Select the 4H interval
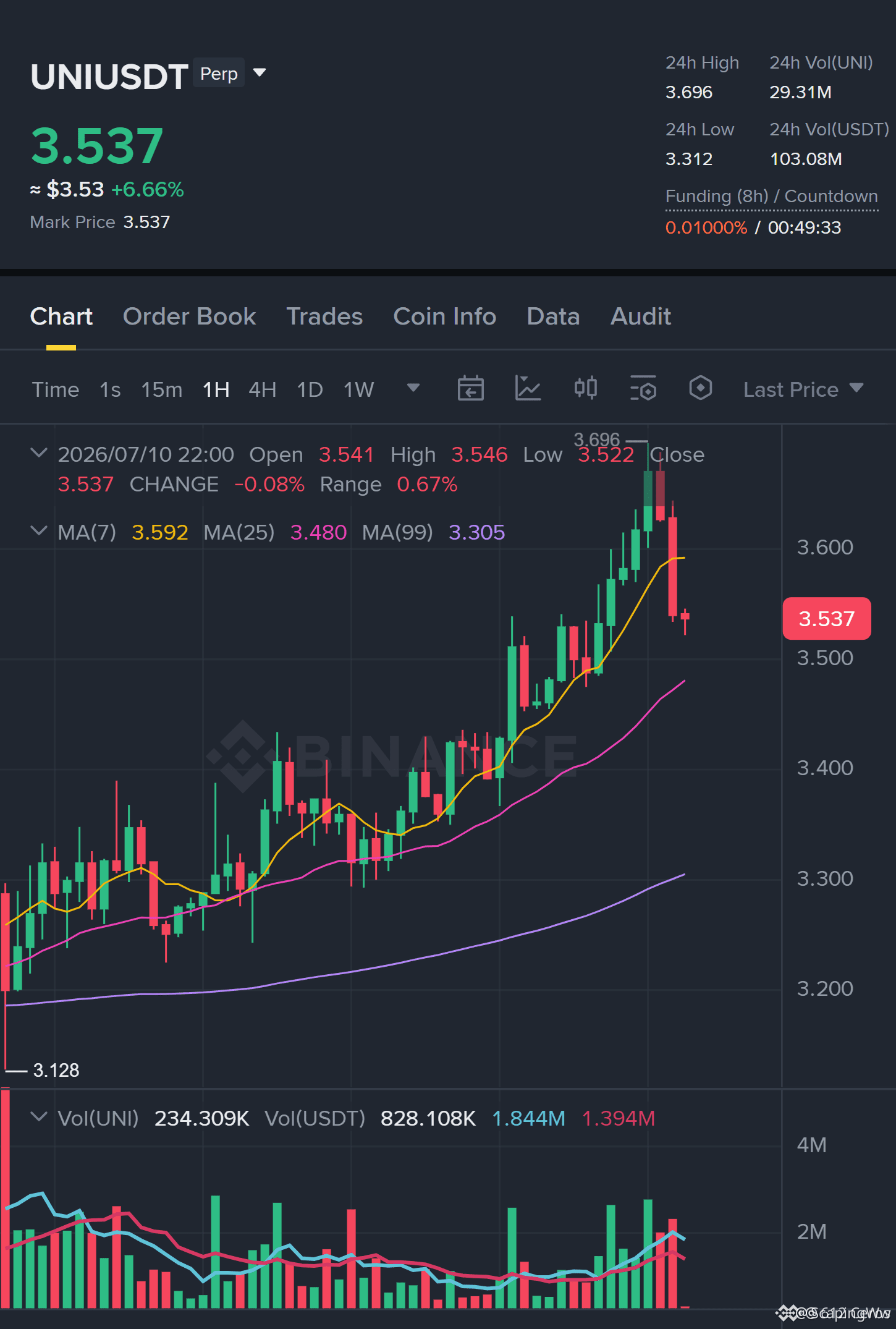The image size is (896, 1329). click(x=263, y=389)
